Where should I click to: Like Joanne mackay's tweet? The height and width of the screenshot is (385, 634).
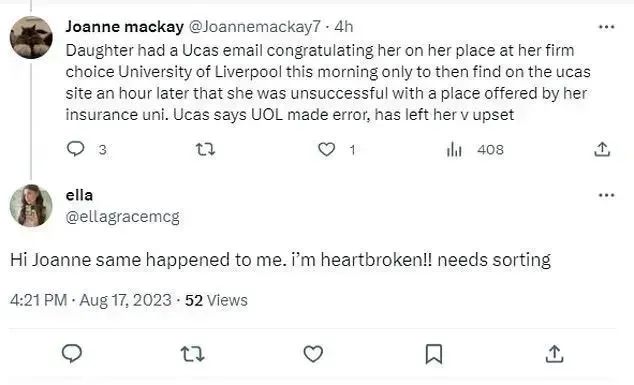pyautogui.click(x=326, y=150)
